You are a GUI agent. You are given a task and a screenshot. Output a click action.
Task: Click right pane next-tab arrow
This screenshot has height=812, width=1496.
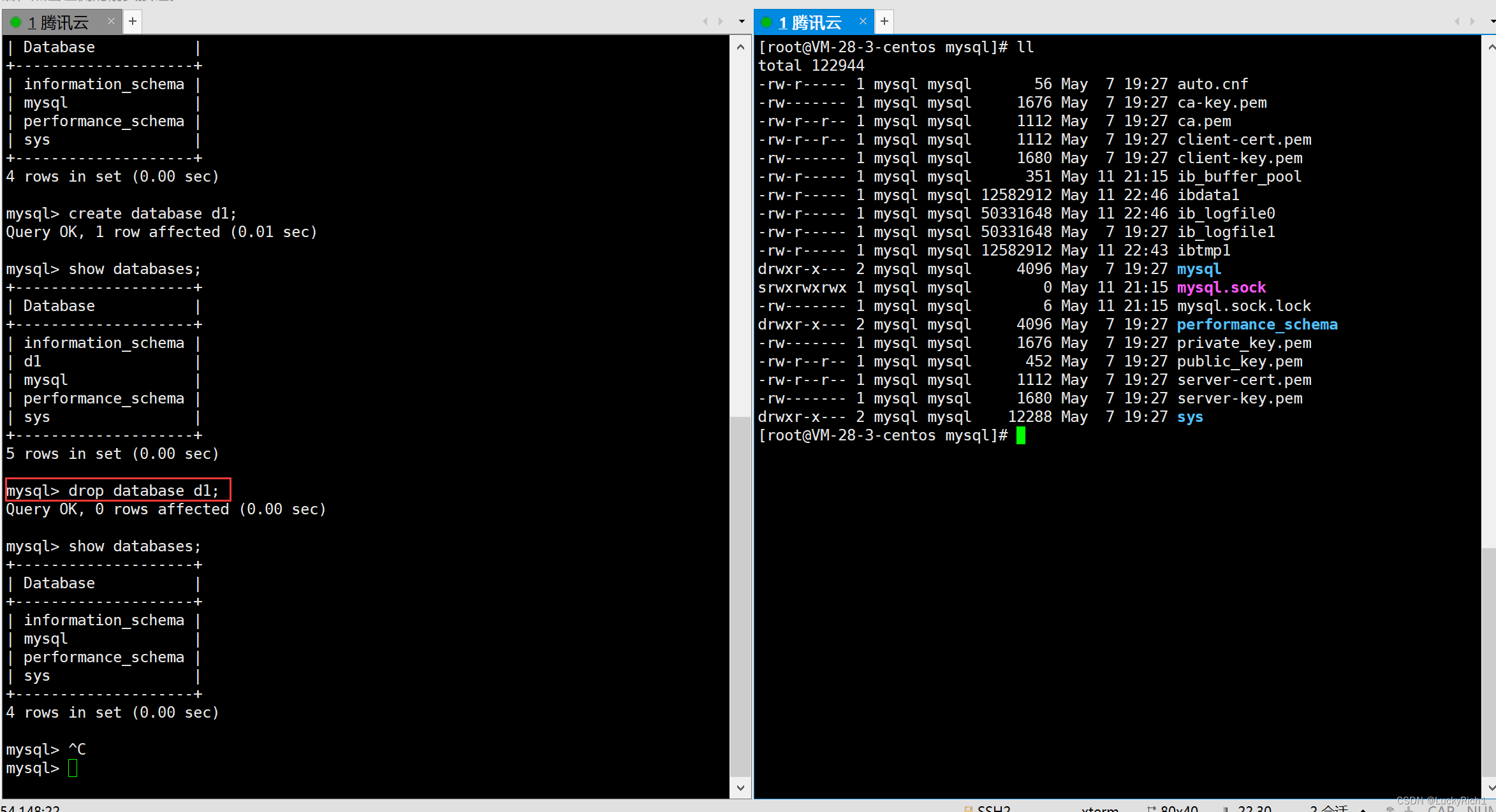pos(1473,22)
